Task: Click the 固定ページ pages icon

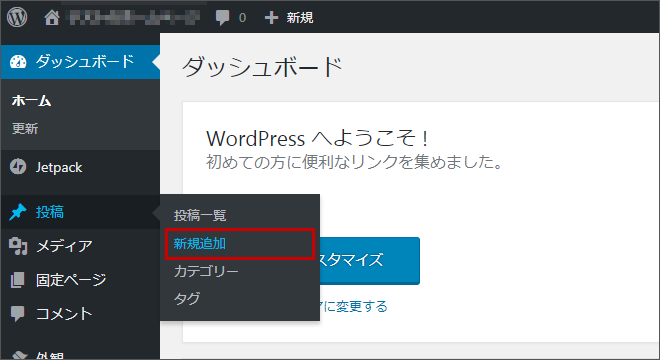Action: 18,280
